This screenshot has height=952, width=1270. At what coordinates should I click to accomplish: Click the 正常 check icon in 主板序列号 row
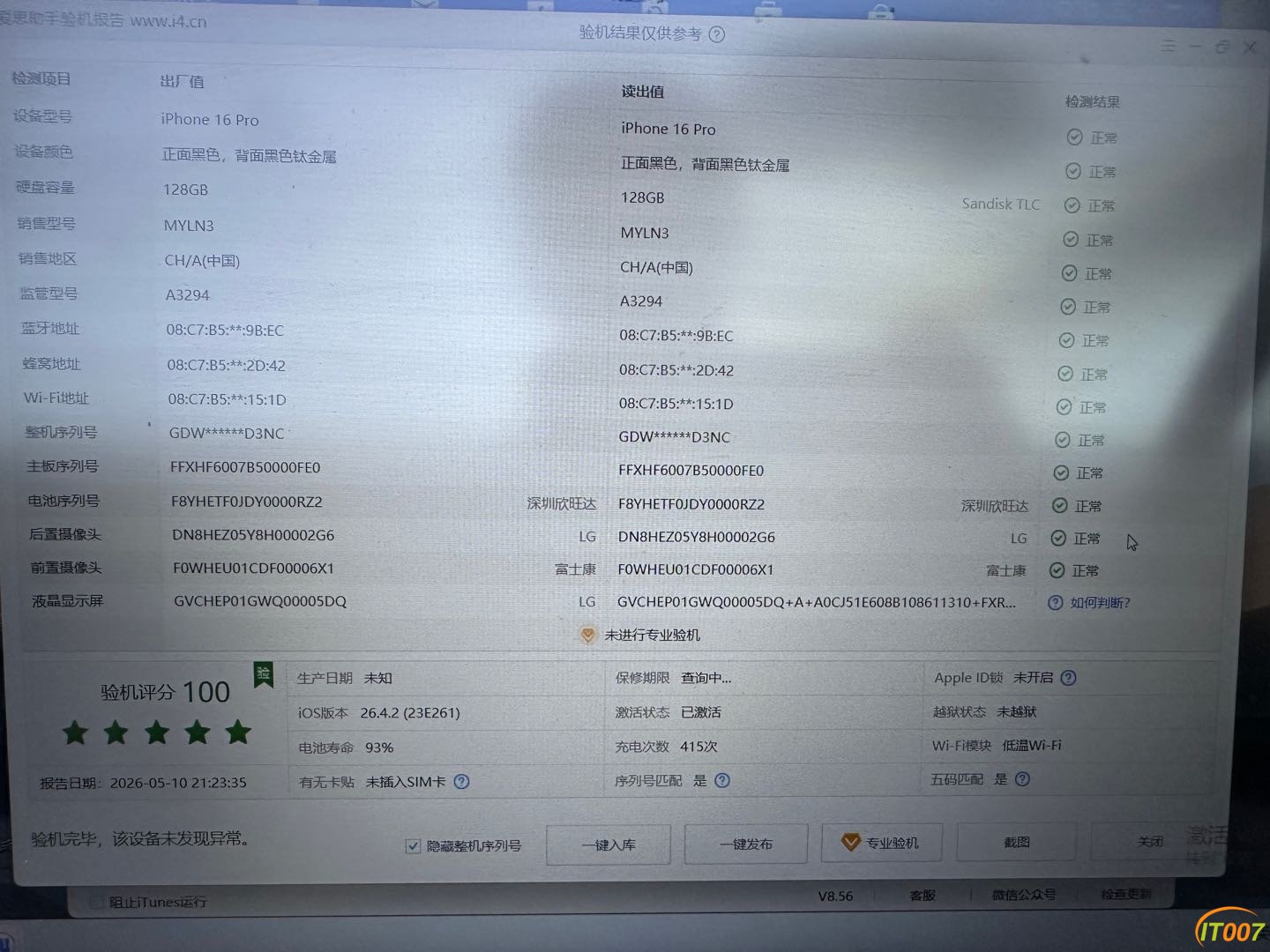[x=1061, y=473]
